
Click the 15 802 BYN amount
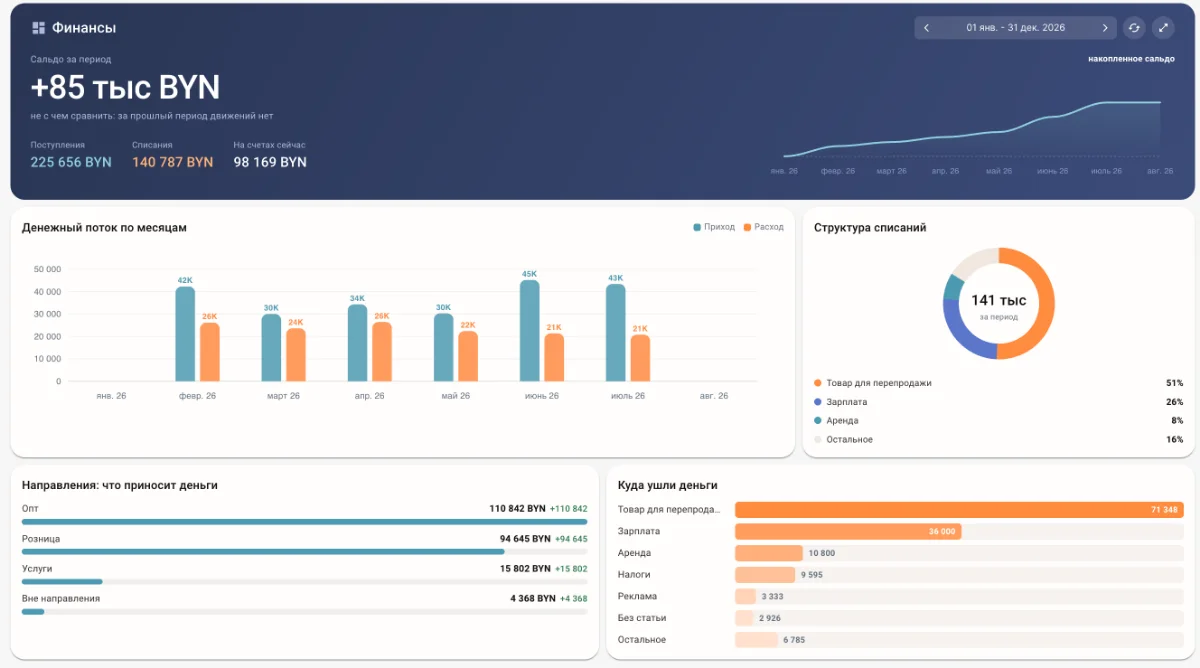tap(526, 568)
